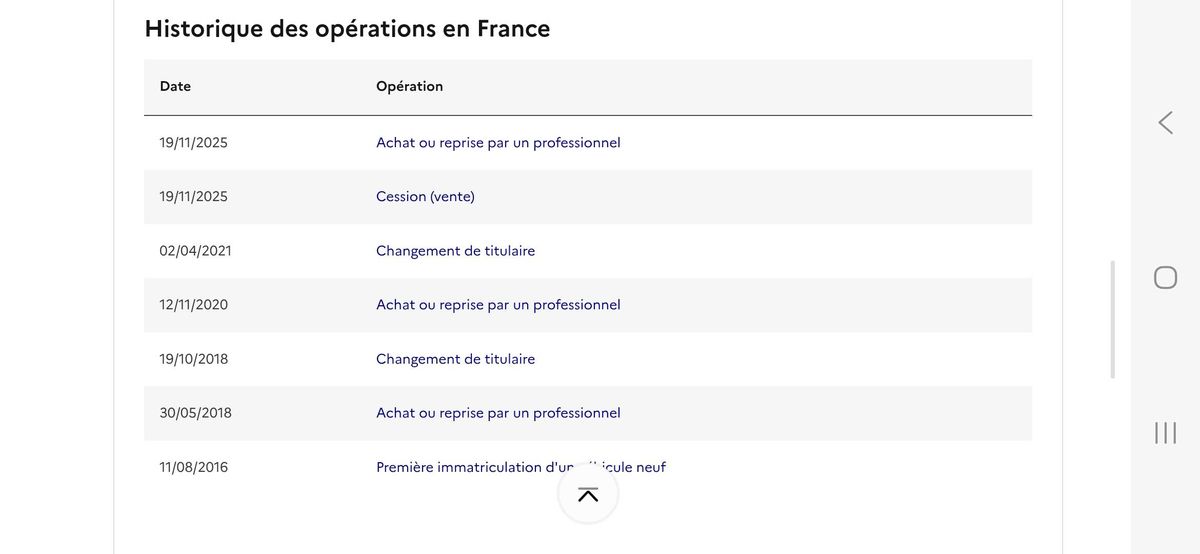1200x554 pixels.
Task: Tap the Android back navigation arrow
Action: (1165, 122)
